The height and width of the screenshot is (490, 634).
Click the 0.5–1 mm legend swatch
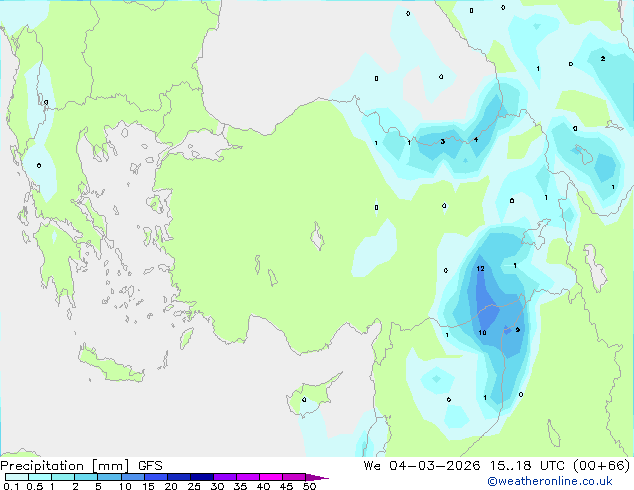click(40, 477)
